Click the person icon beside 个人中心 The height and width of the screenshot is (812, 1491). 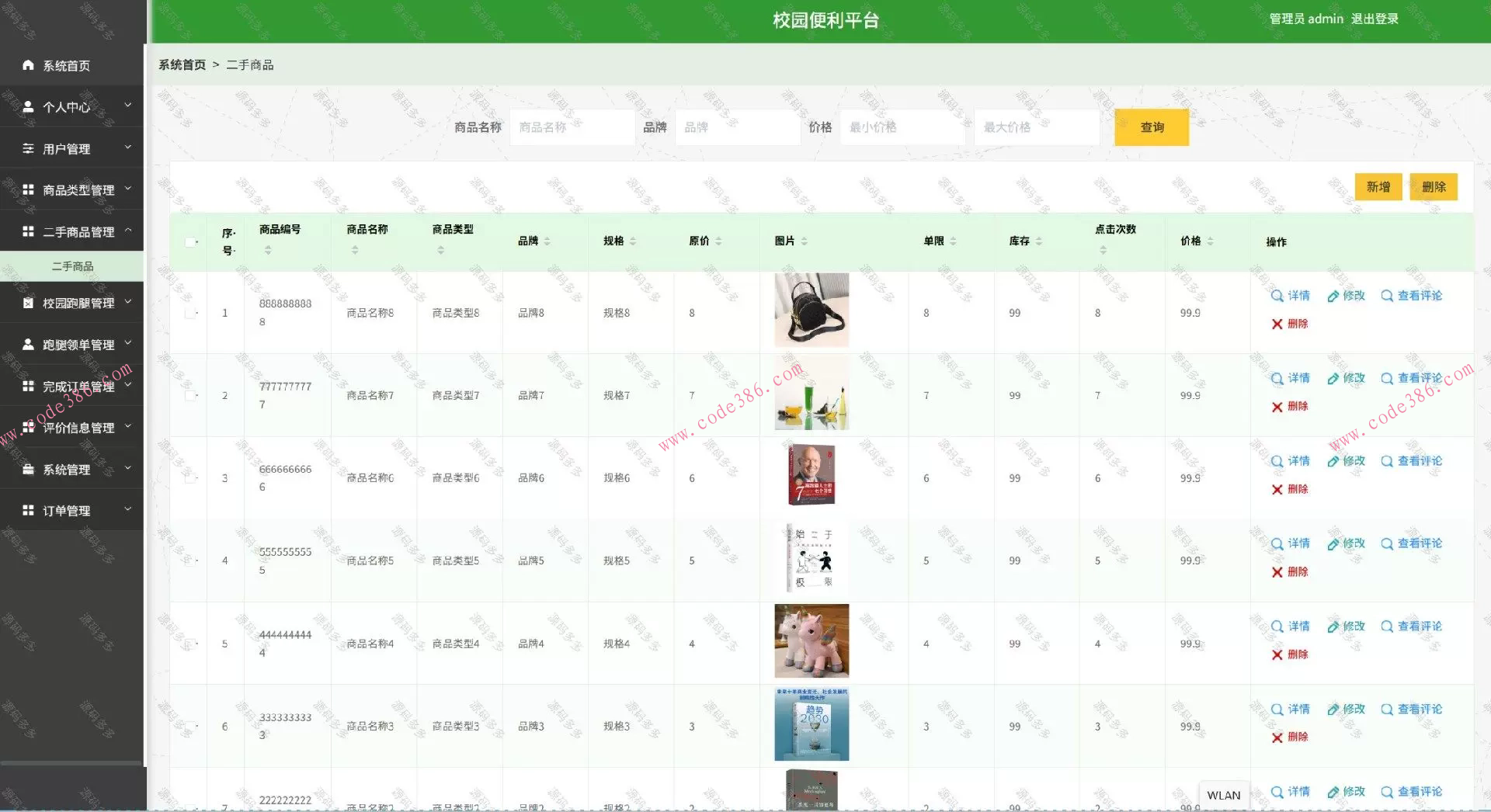tap(28, 107)
